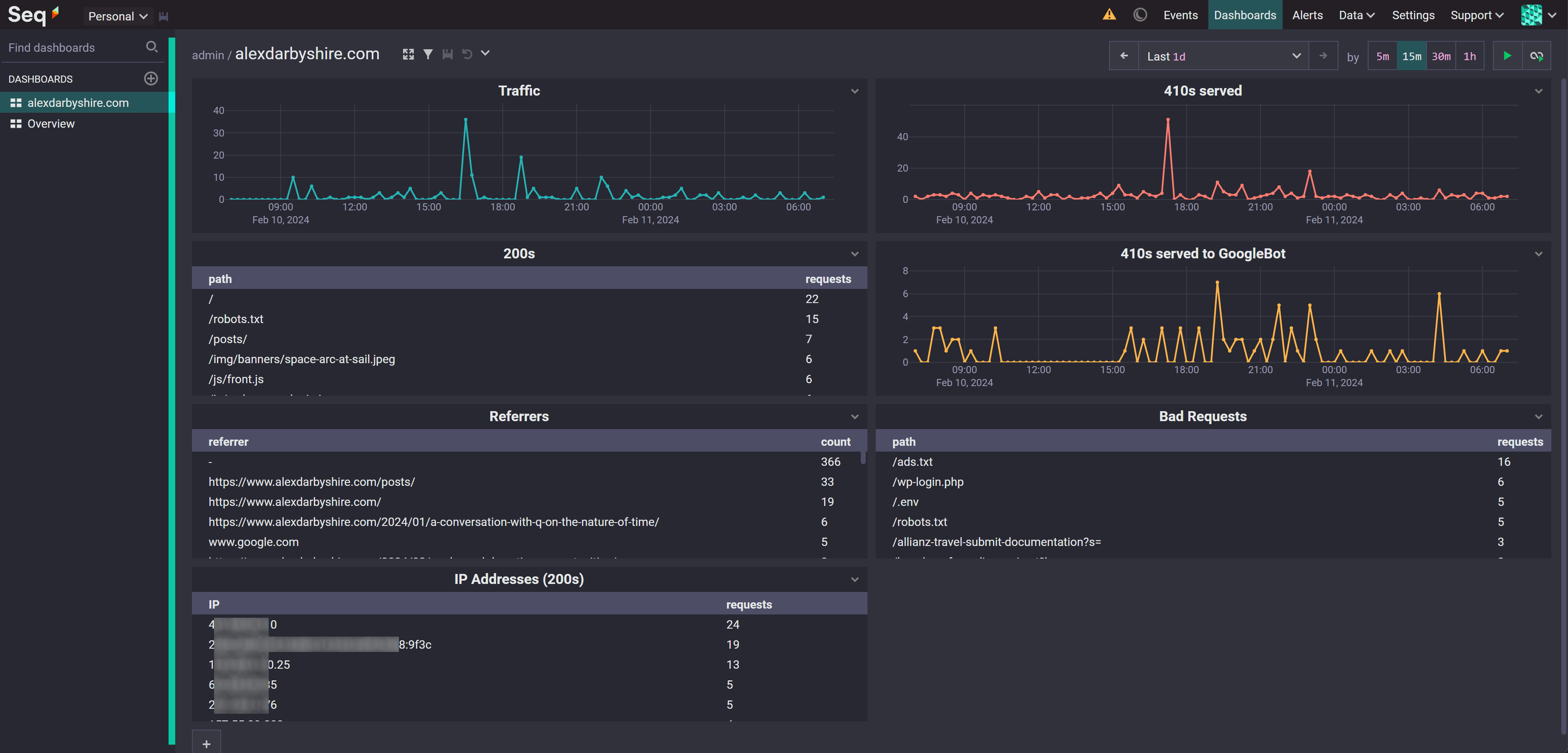Viewport: 1568px width, 753px height.
Task: Open the warning alert icon
Action: pyautogui.click(x=1109, y=15)
